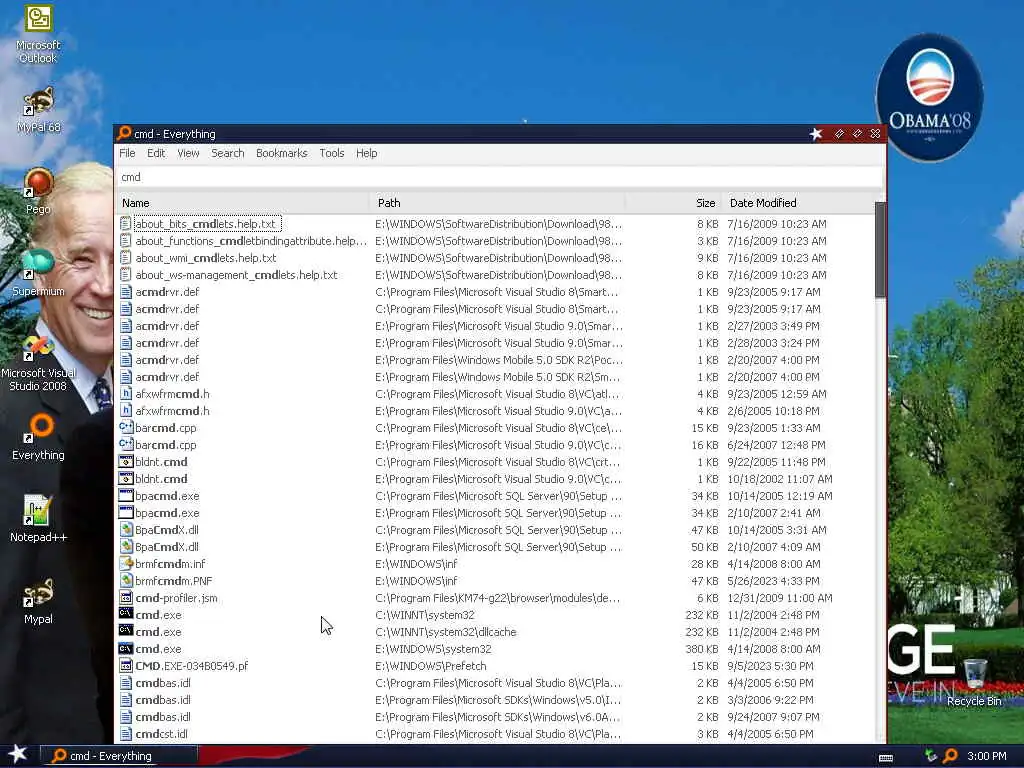Sort results by the Name column header

coord(243,203)
